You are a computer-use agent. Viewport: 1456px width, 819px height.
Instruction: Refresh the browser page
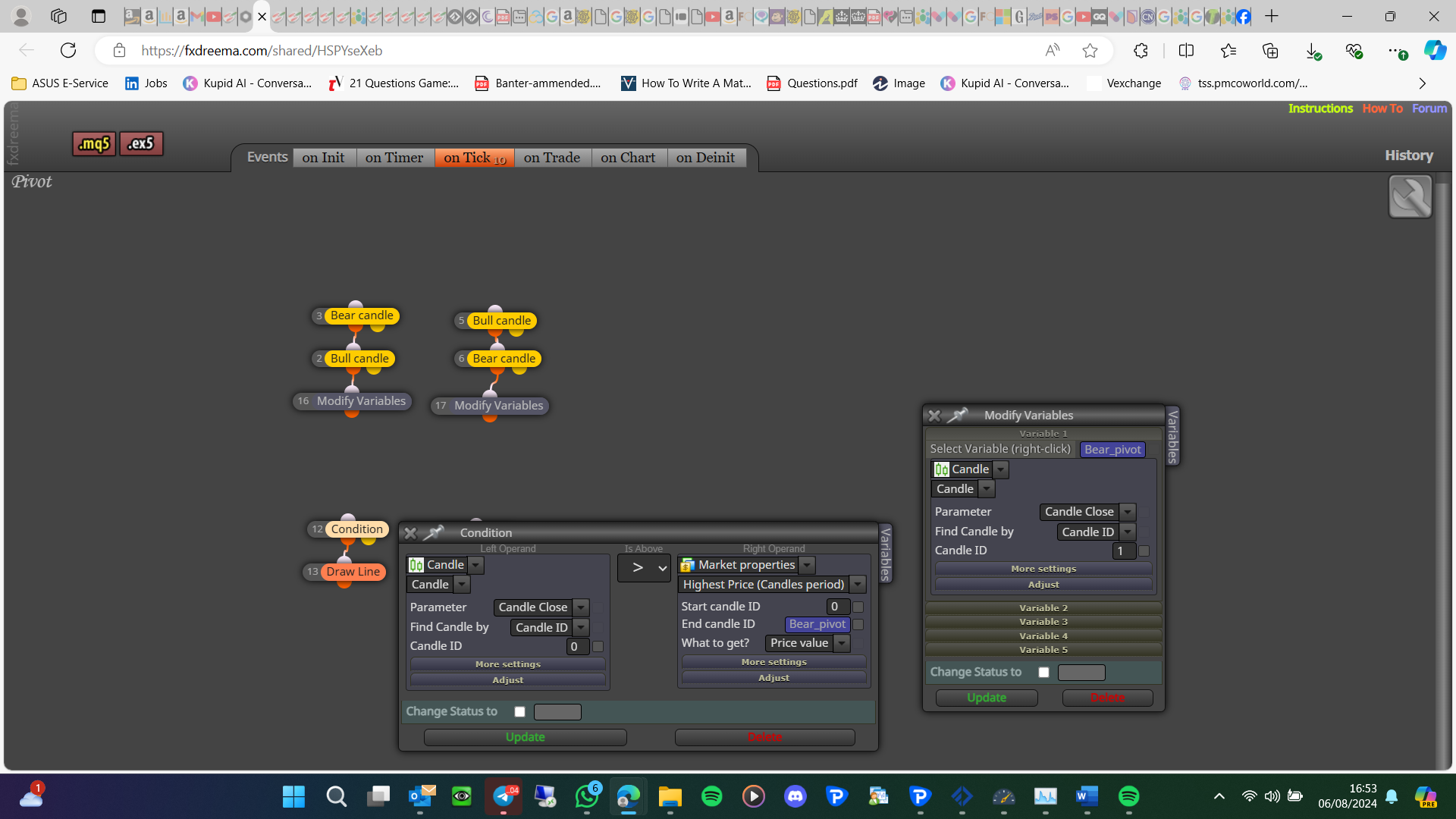(68, 51)
